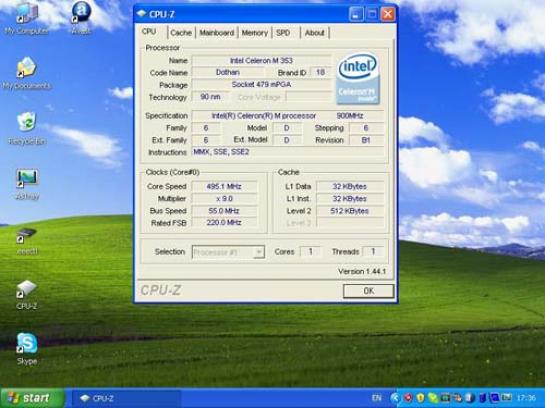The image size is (545, 408).
Task: Select the CPU-Z taskbar button
Action: 127,398
